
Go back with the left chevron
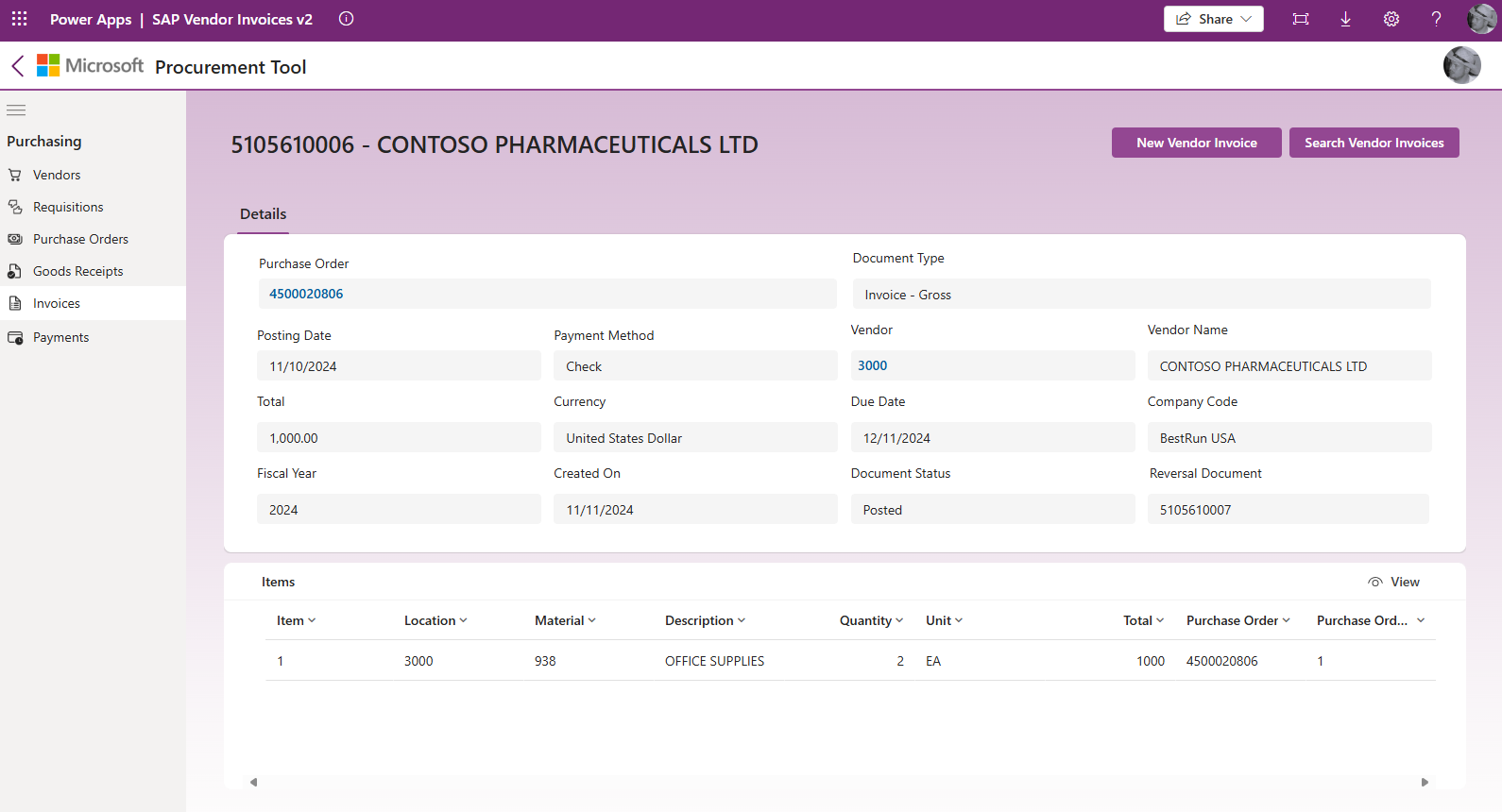18,66
